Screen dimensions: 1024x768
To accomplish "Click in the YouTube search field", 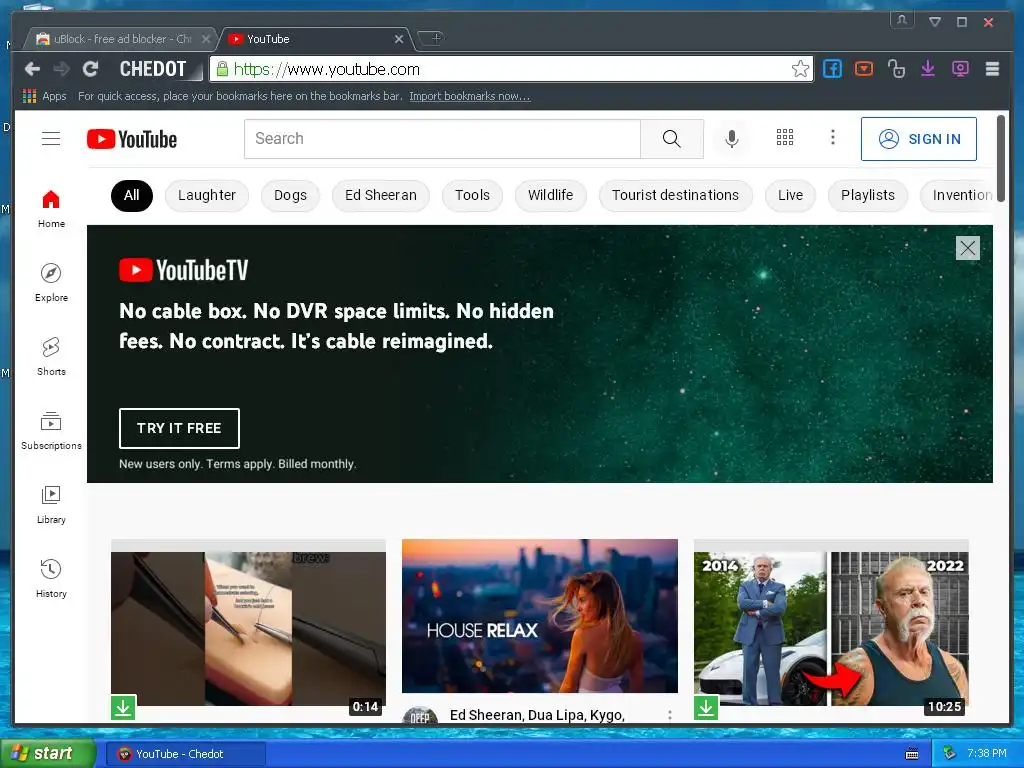I will (x=442, y=138).
